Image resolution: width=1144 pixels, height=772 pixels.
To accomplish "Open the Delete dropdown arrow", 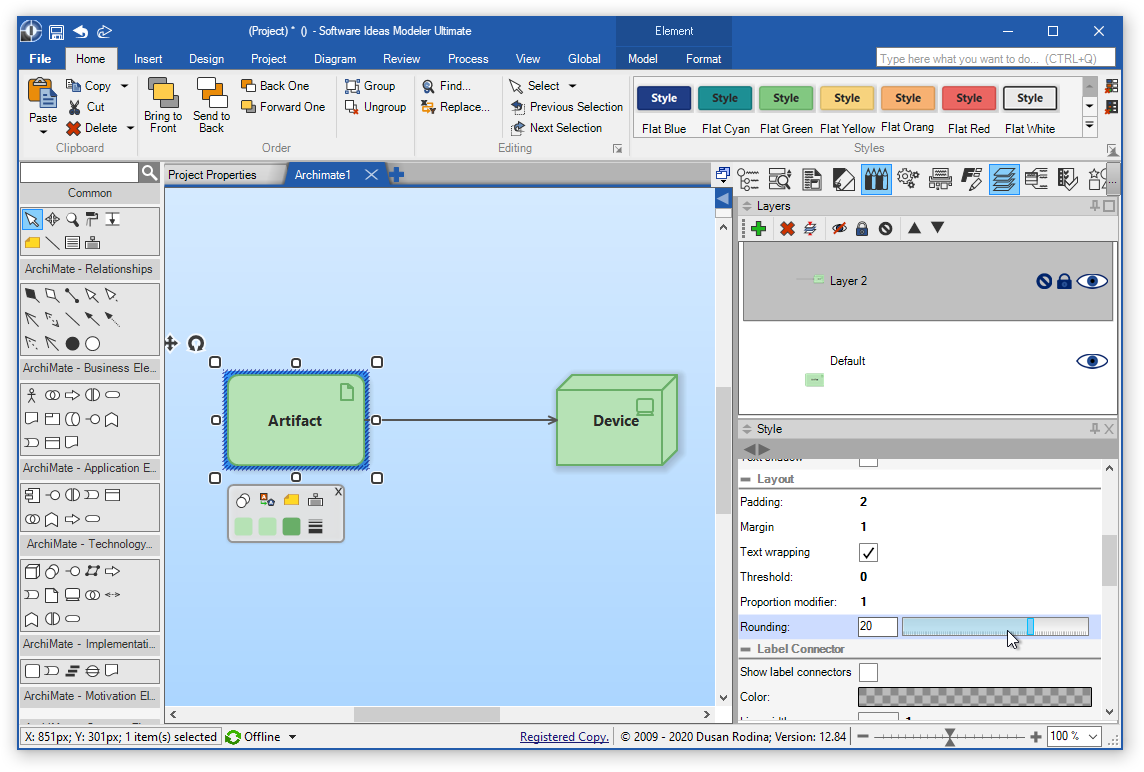I will (x=130, y=128).
